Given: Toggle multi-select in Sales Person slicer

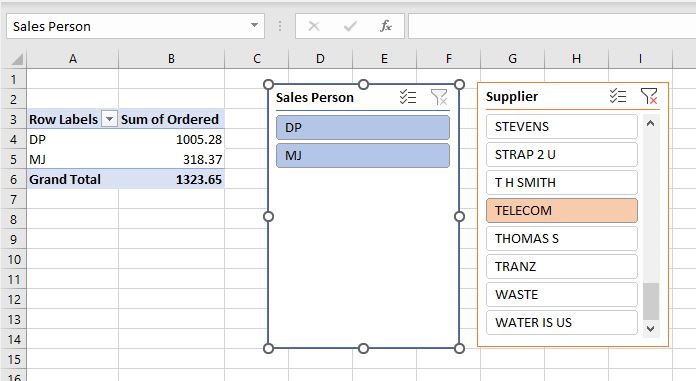Looking at the screenshot, I should [407, 97].
